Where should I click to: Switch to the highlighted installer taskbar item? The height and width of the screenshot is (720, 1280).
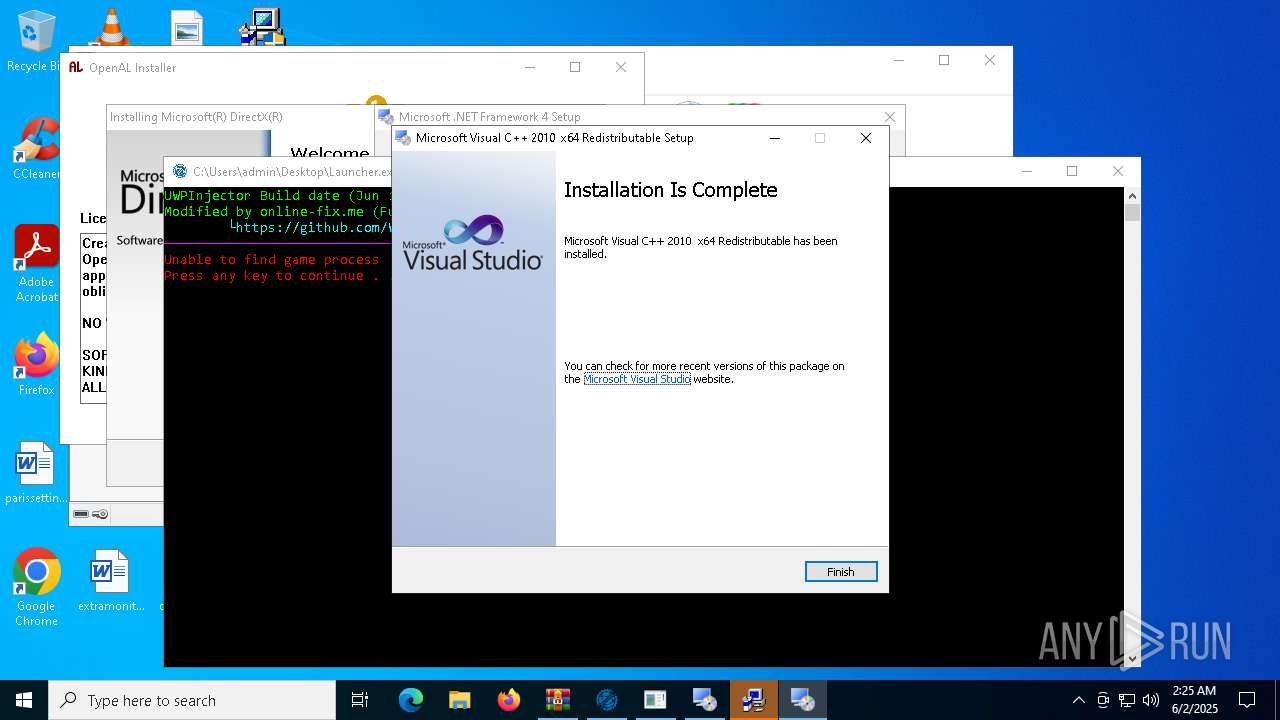(x=753, y=700)
